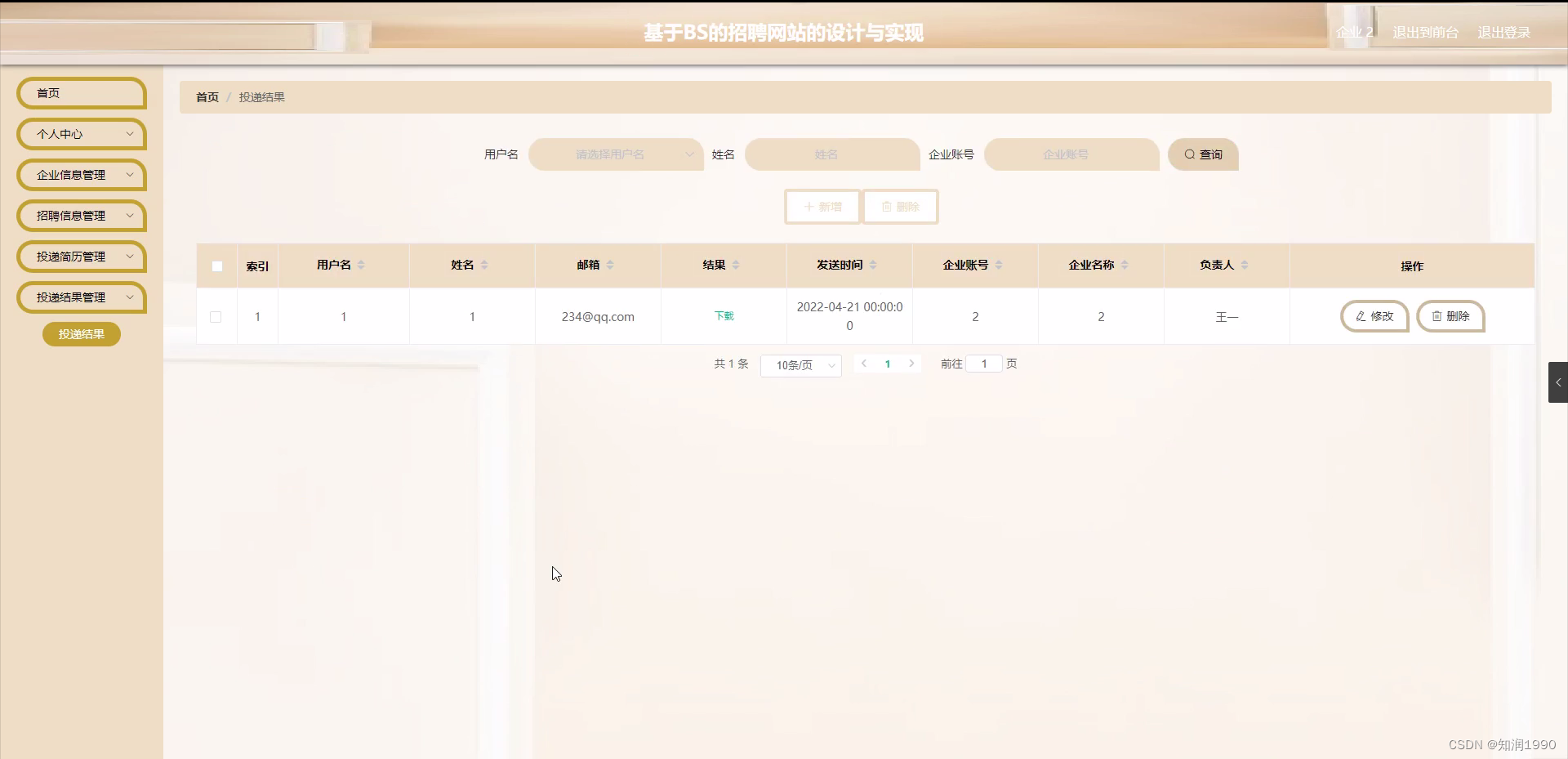
Task: Click the plus icon on the 新增 button
Action: (809, 207)
